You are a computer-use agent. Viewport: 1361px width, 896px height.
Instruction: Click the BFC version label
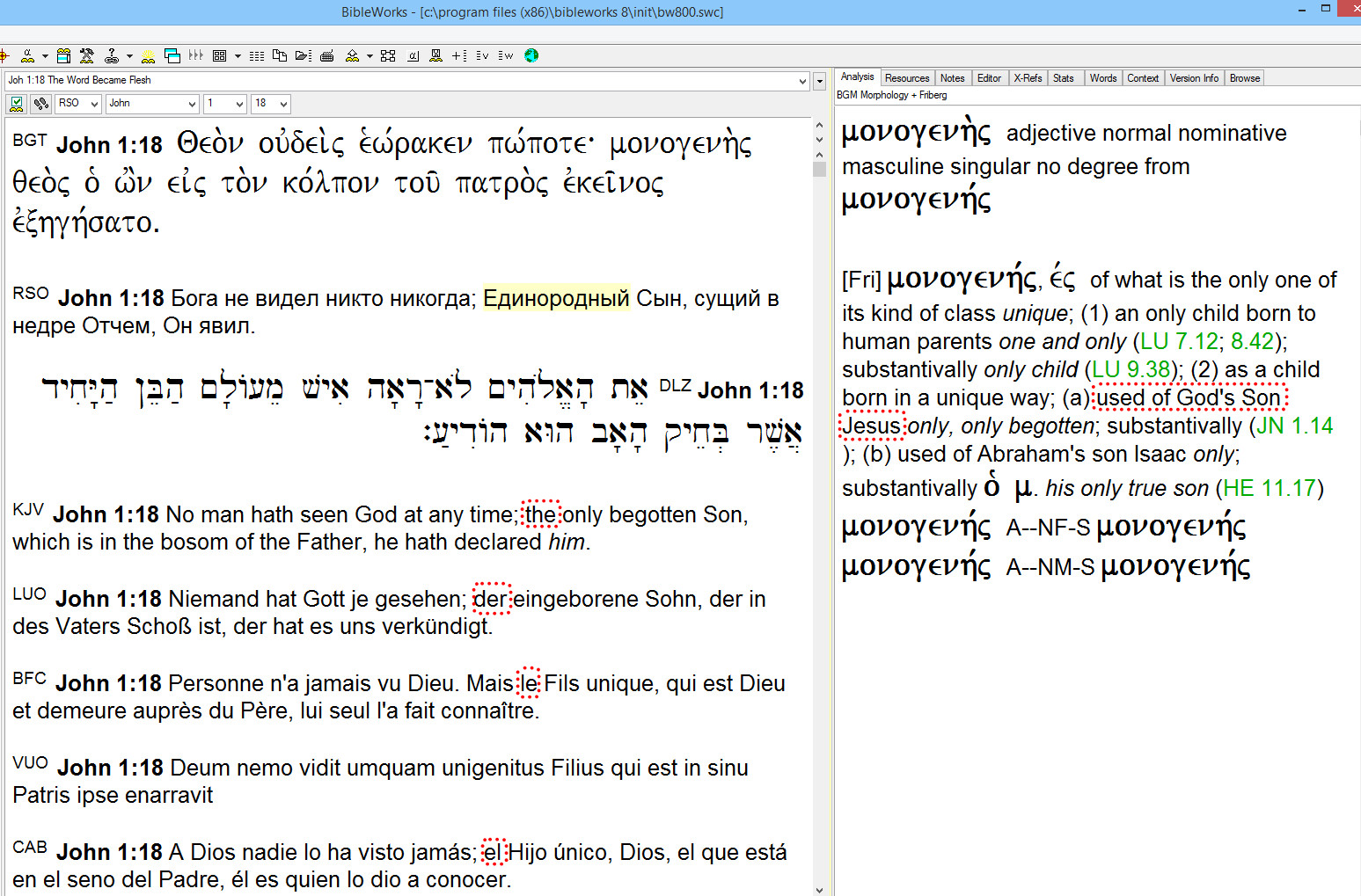[29, 678]
